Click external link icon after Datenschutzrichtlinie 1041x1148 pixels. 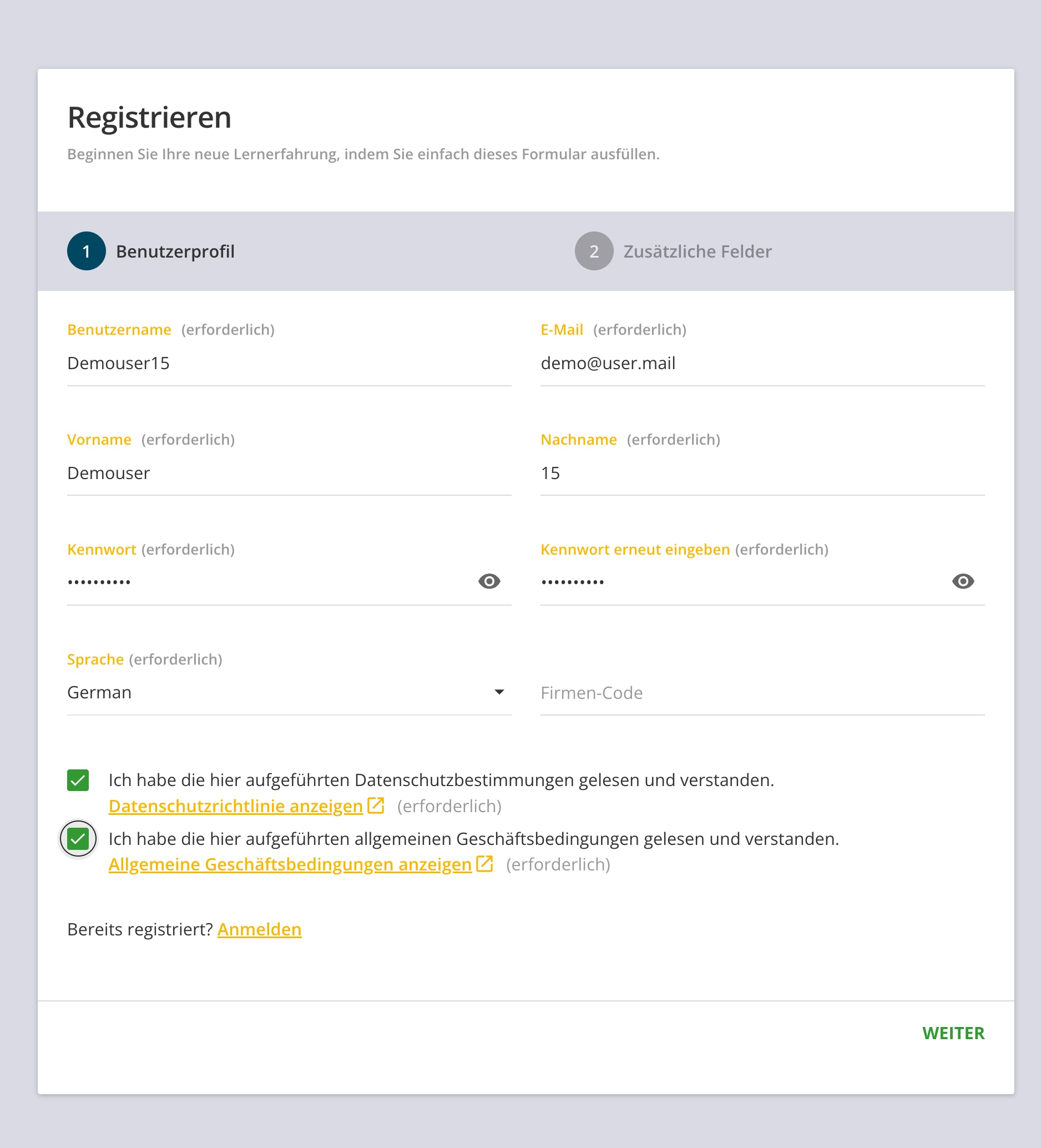[x=376, y=805]
